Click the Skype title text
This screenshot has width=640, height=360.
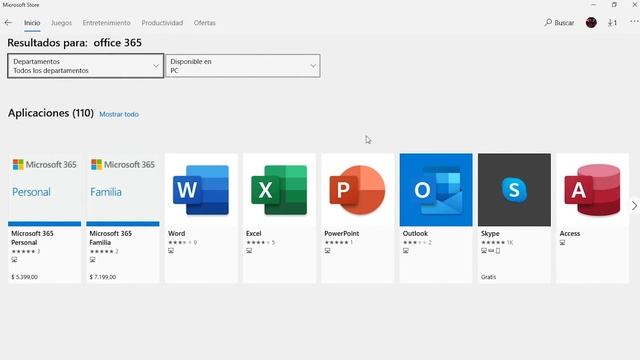coord(490,233)
